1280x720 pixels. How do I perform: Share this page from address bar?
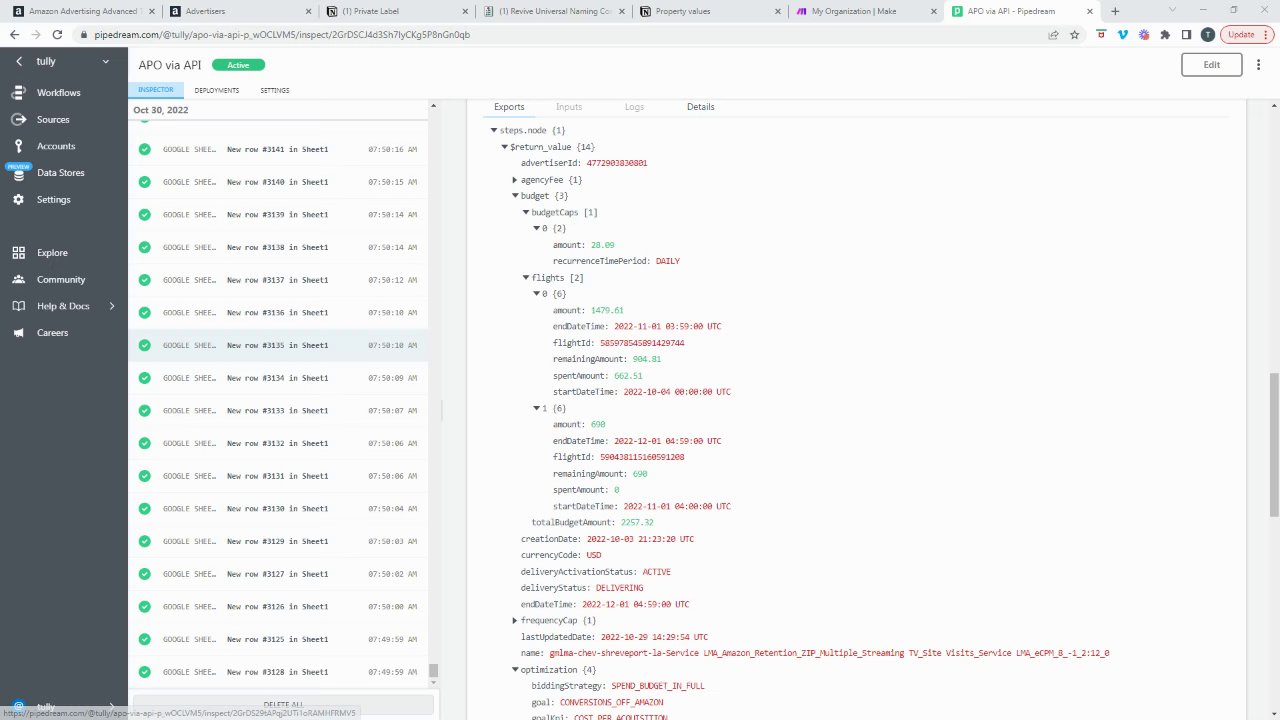click(1053, 34)
